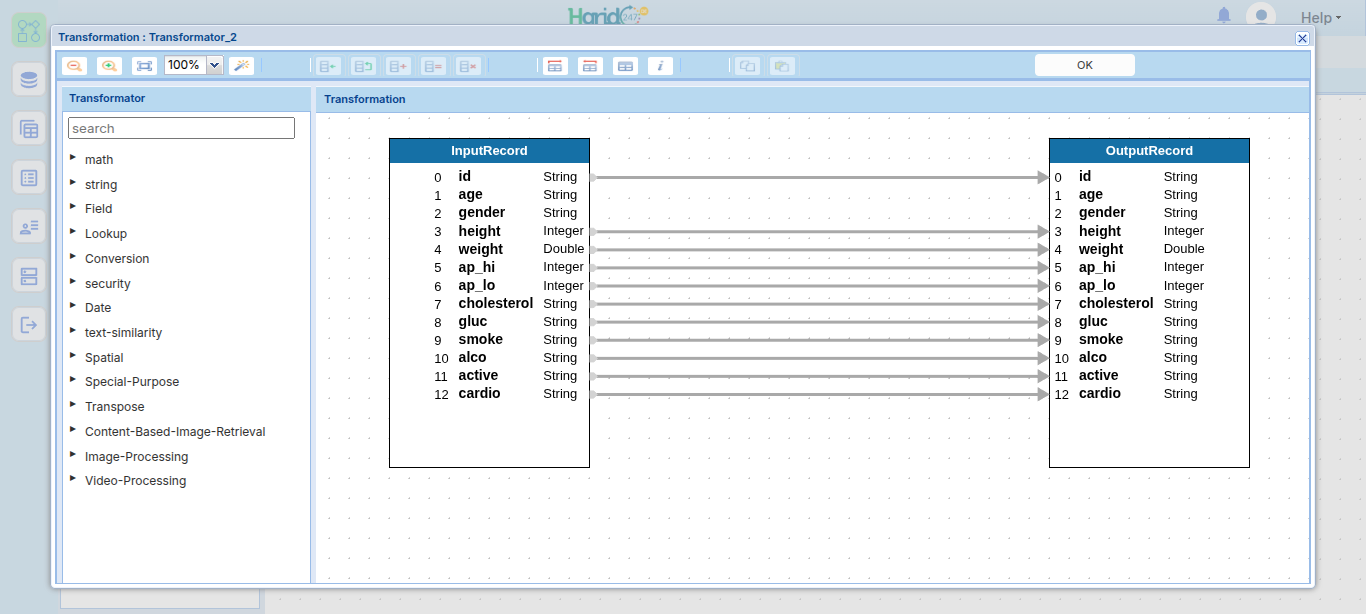Viewport: 1366px width, 614px height.
Task: Click the database cylinder sidebar icon
Action: pyautogui.click(x=29, y=79)
